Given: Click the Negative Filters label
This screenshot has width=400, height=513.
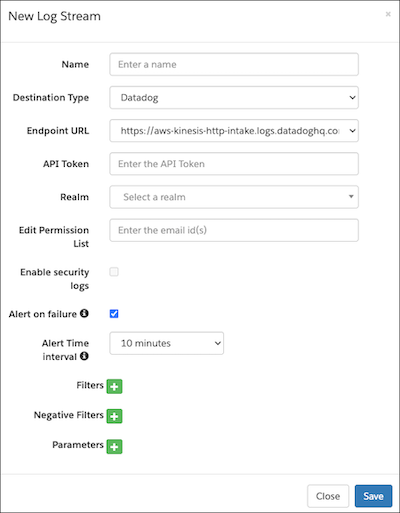Looking at the screenshot, I should coord(69,415).
